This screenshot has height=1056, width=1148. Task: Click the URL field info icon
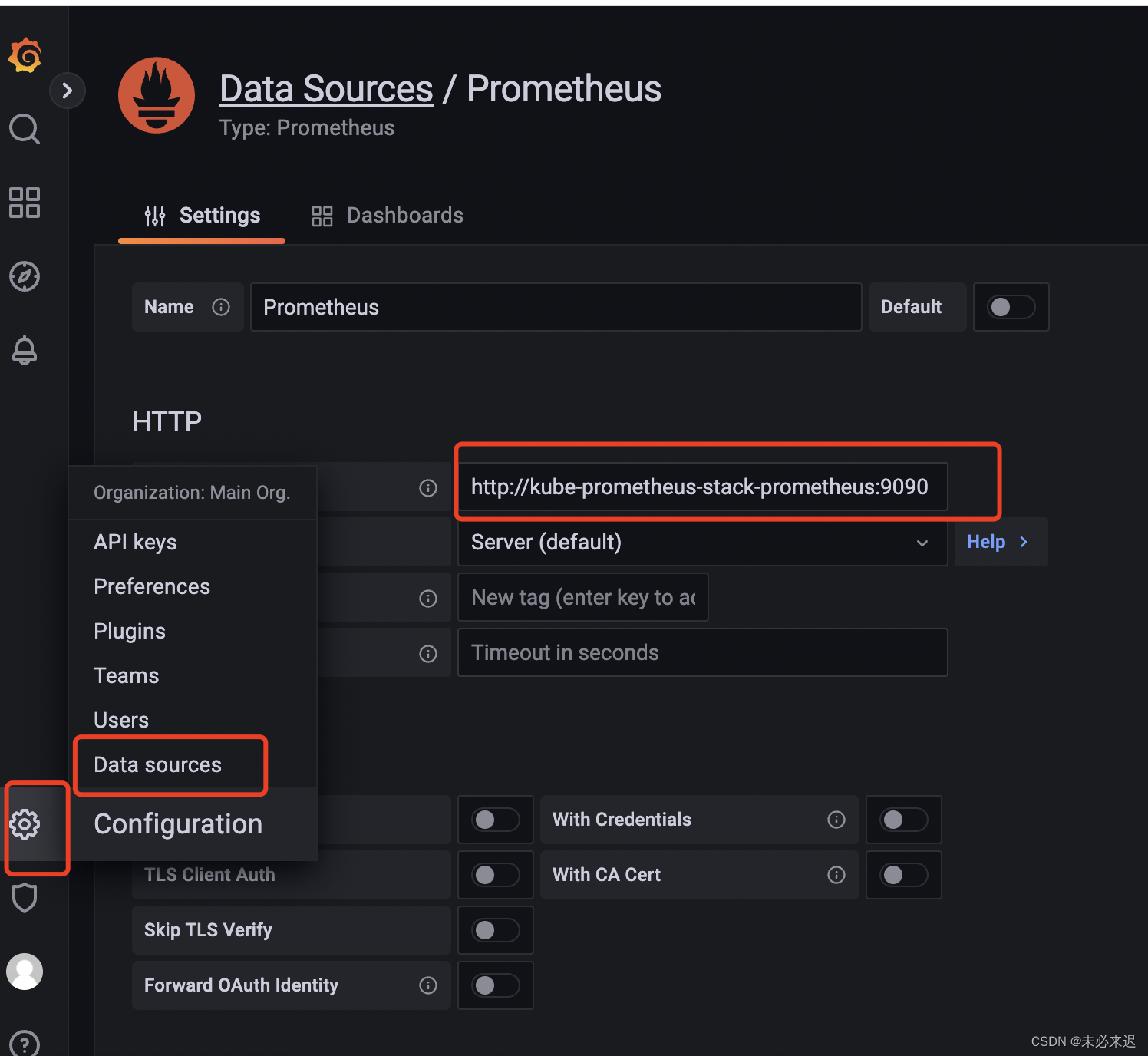[x=428, y=488]
